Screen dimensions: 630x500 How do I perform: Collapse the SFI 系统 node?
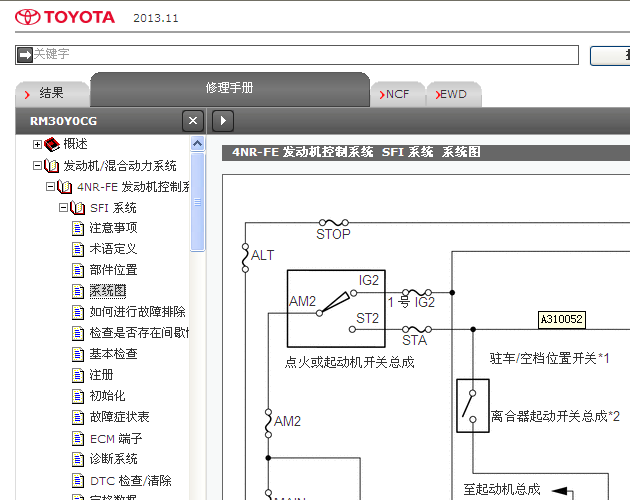[x=63, y=207]
